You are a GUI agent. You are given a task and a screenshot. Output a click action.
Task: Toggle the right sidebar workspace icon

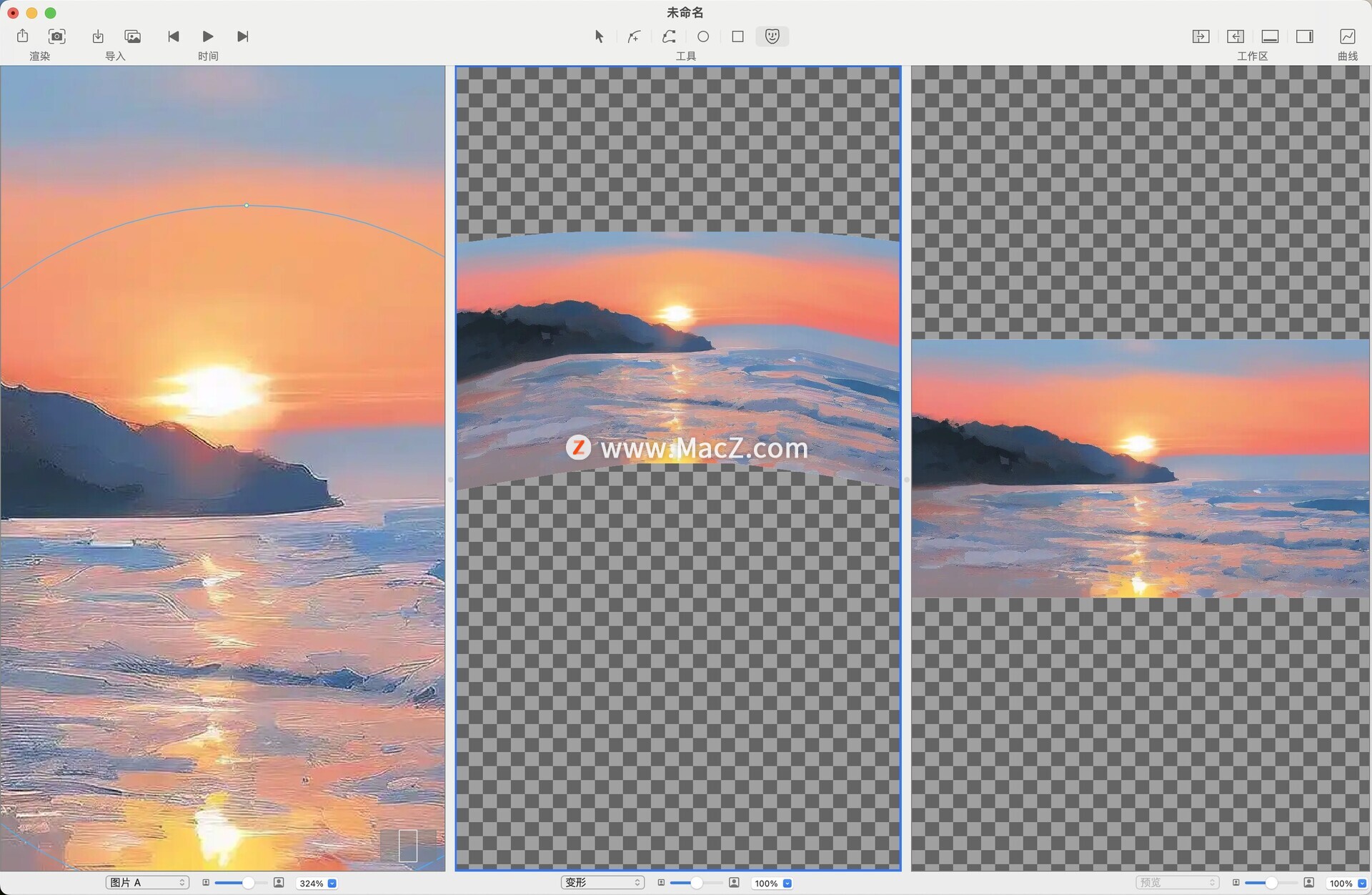point(1305,36)
